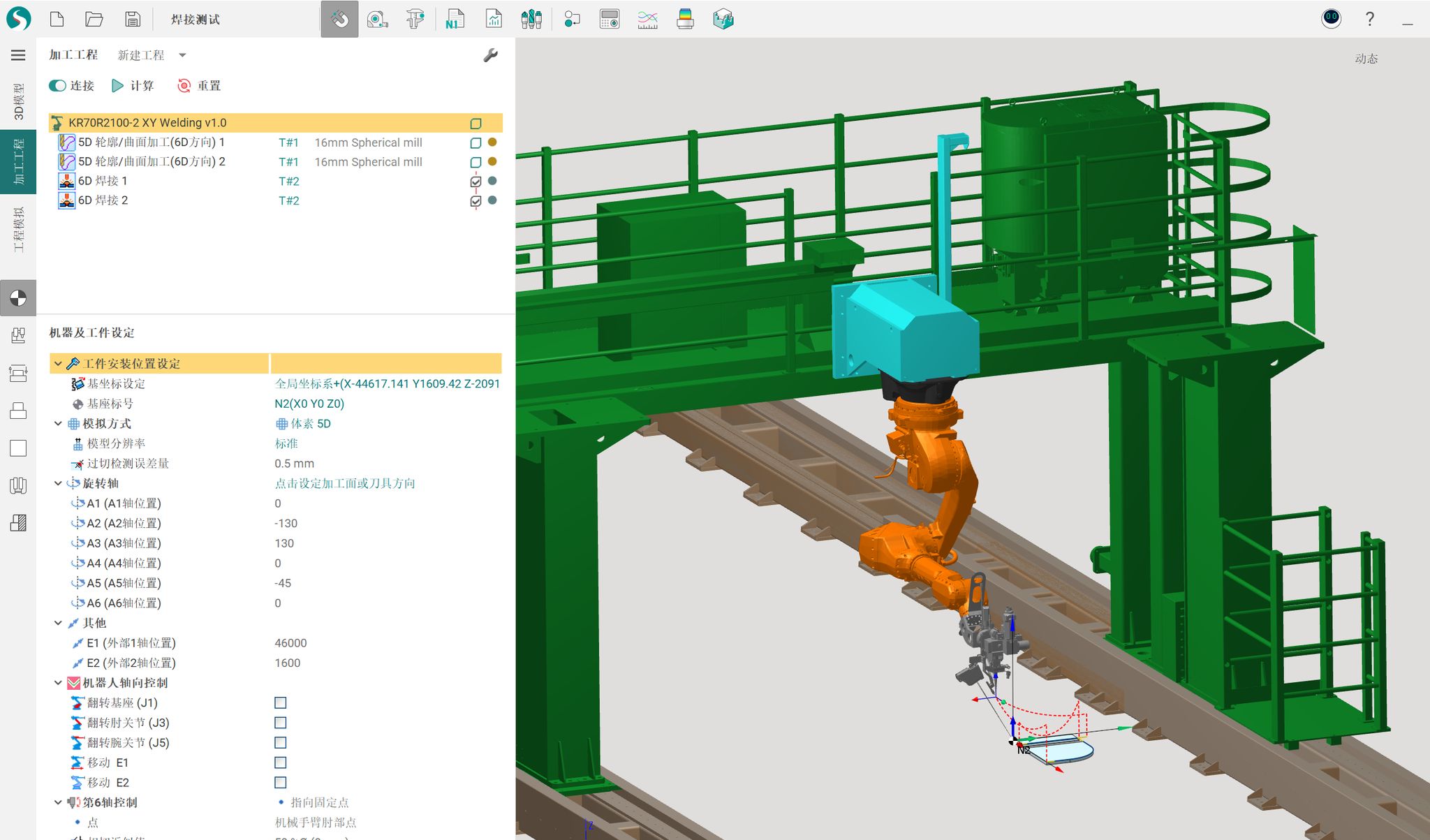Open the hamburger main menu
This screenshot has height=840, width=1430.
click(18, 55)
